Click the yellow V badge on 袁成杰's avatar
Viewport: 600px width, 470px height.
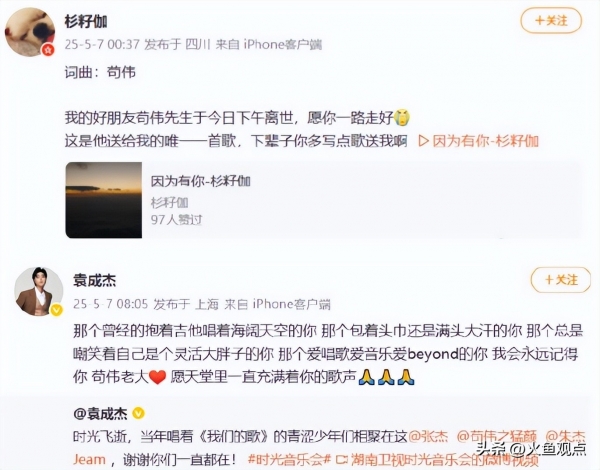(57, 310)
